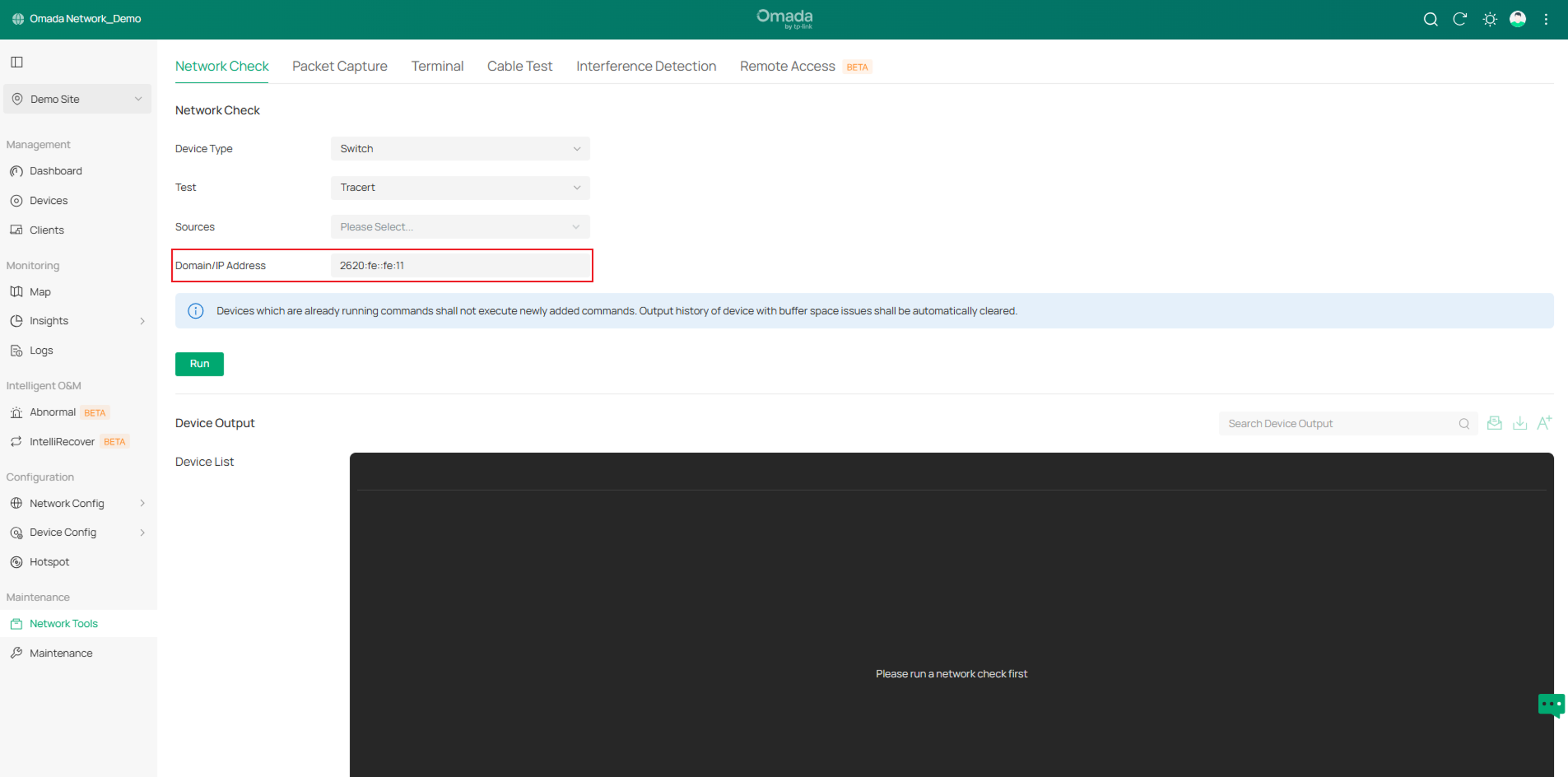
Task: Click the globe icon beside Omada Network_Demo
Action: (x=18, y=19)
